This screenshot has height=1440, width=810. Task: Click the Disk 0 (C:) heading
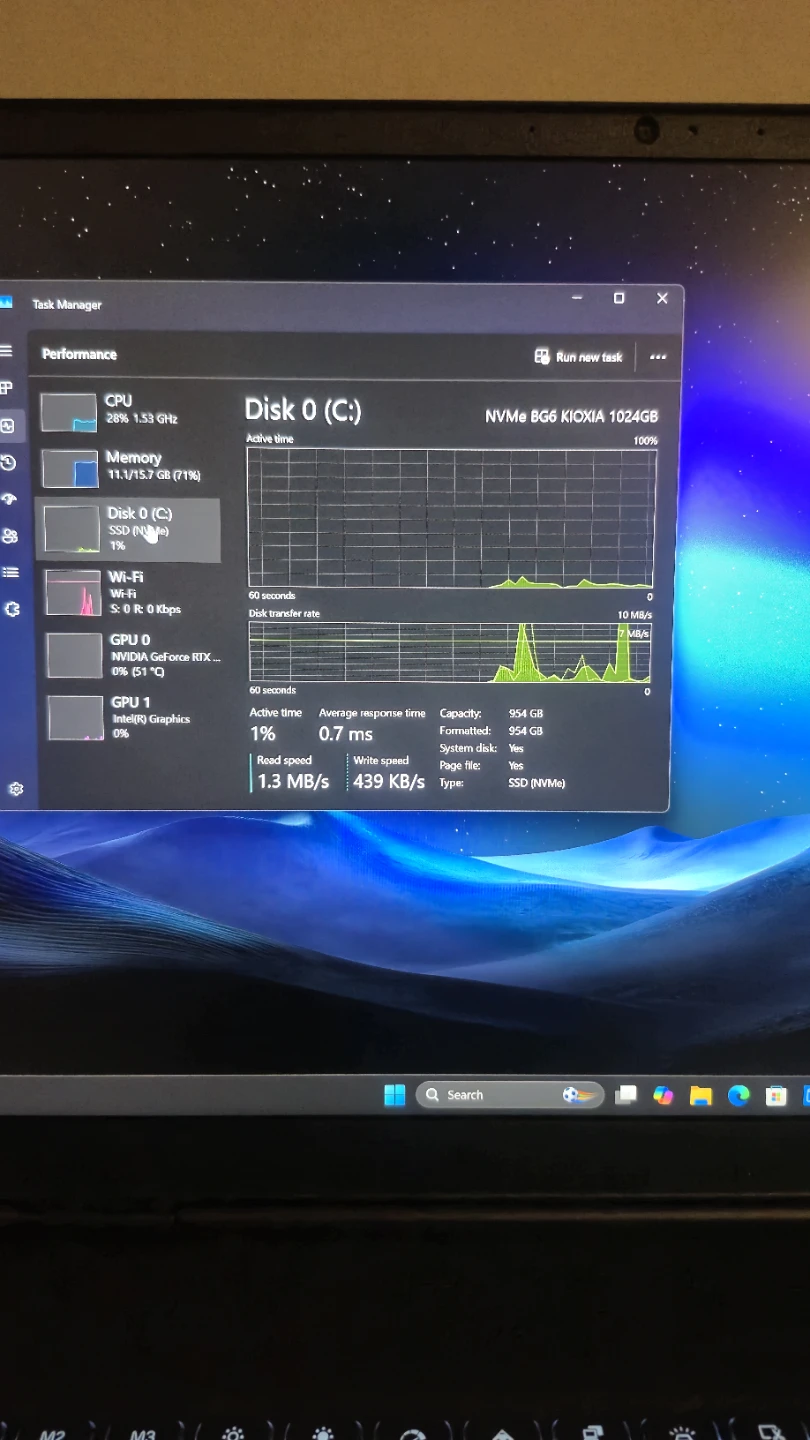303,410
